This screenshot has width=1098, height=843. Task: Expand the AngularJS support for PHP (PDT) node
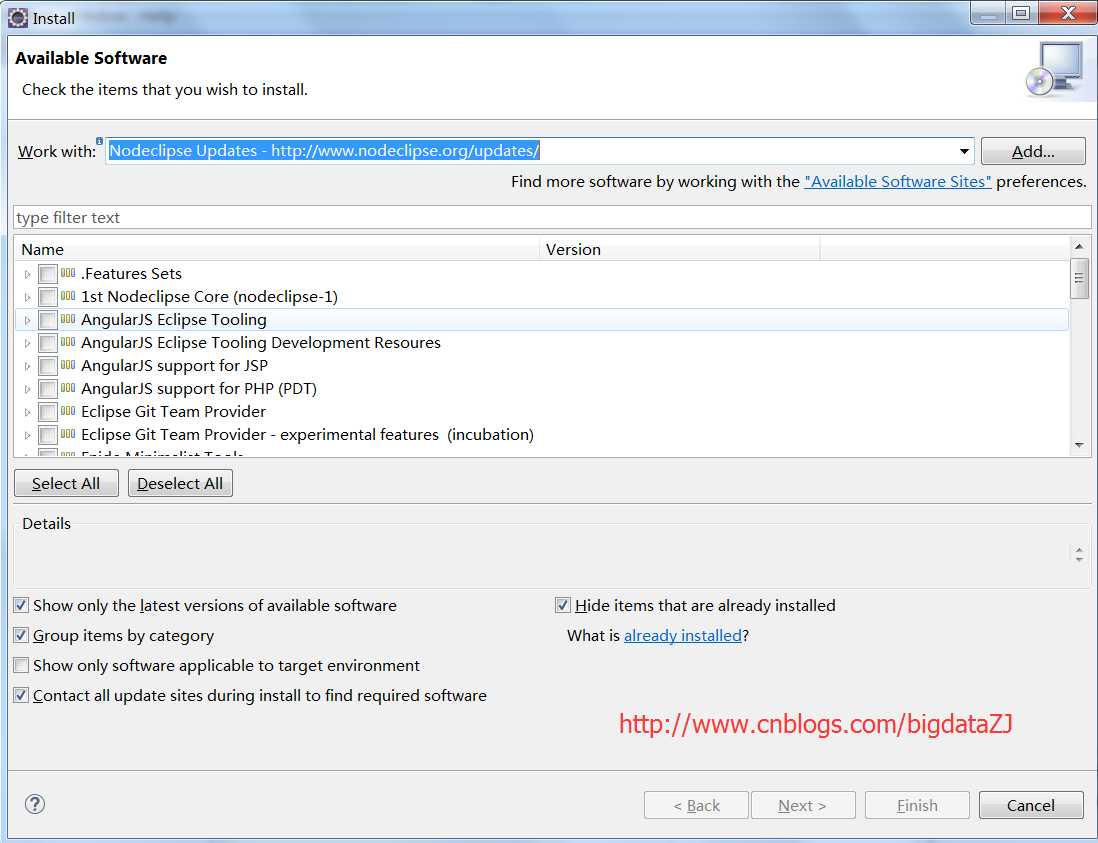coord(27,389)
